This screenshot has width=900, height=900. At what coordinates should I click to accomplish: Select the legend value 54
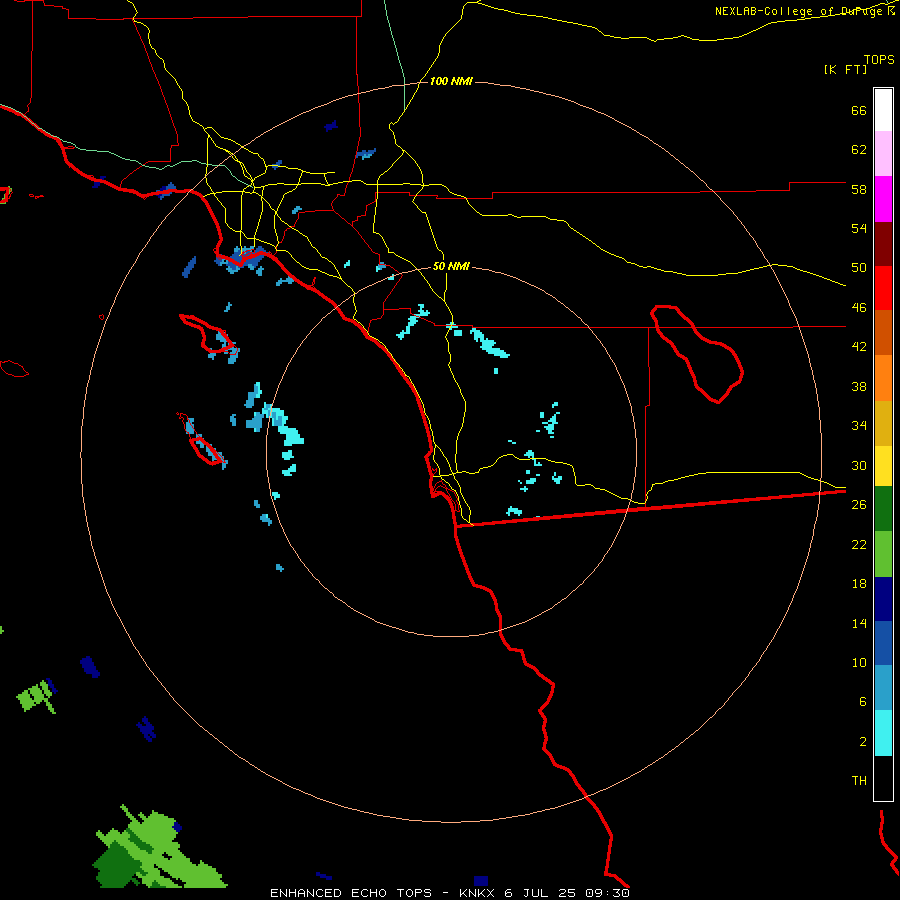pos(859,228)
